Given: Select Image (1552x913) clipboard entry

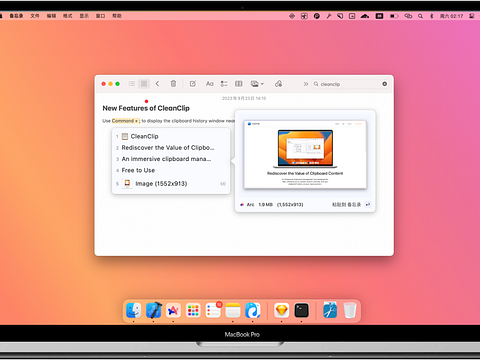Looking at the screenshot, I should [x=171, y=184].
